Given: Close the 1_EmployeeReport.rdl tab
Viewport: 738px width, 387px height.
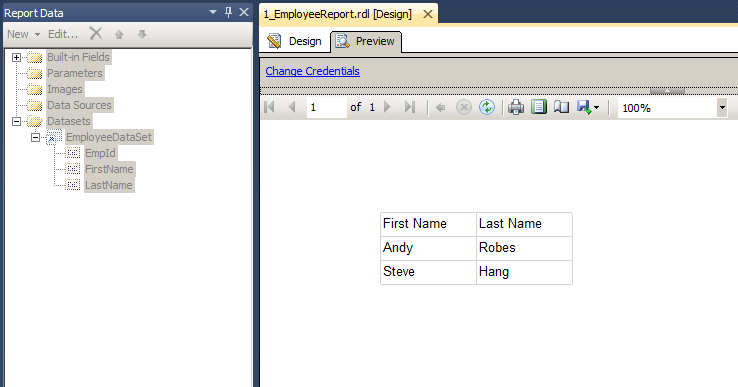Looking at the screenshot, I should click(428, 14).
